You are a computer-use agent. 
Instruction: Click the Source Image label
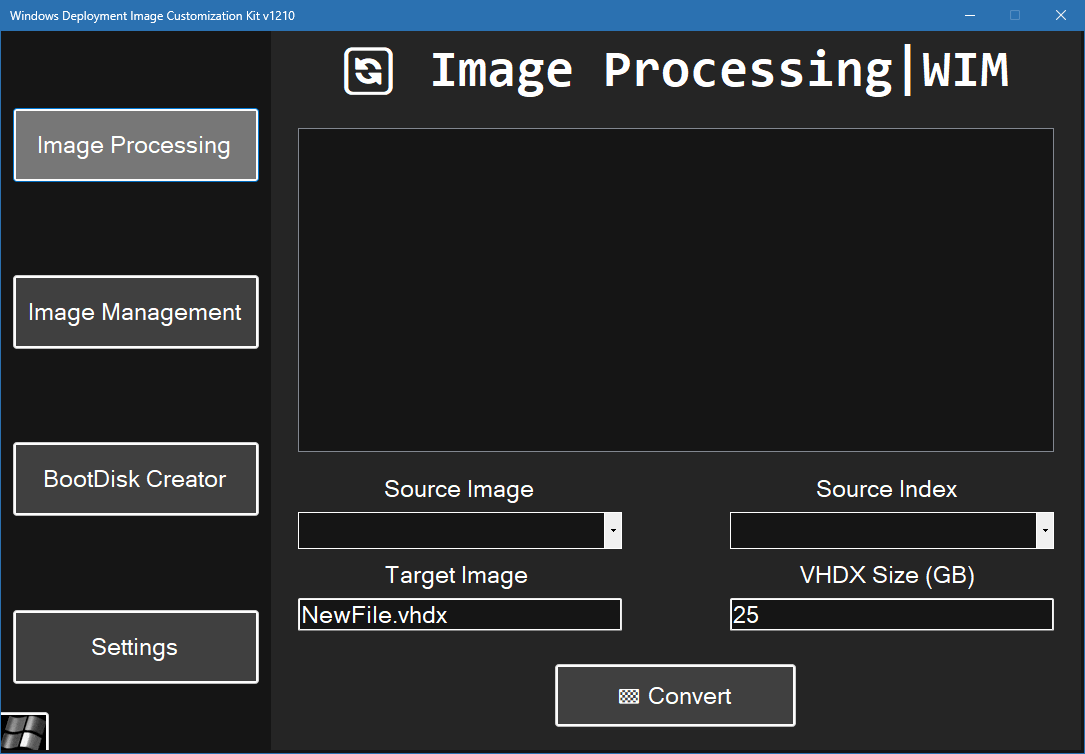coord(459,490)
